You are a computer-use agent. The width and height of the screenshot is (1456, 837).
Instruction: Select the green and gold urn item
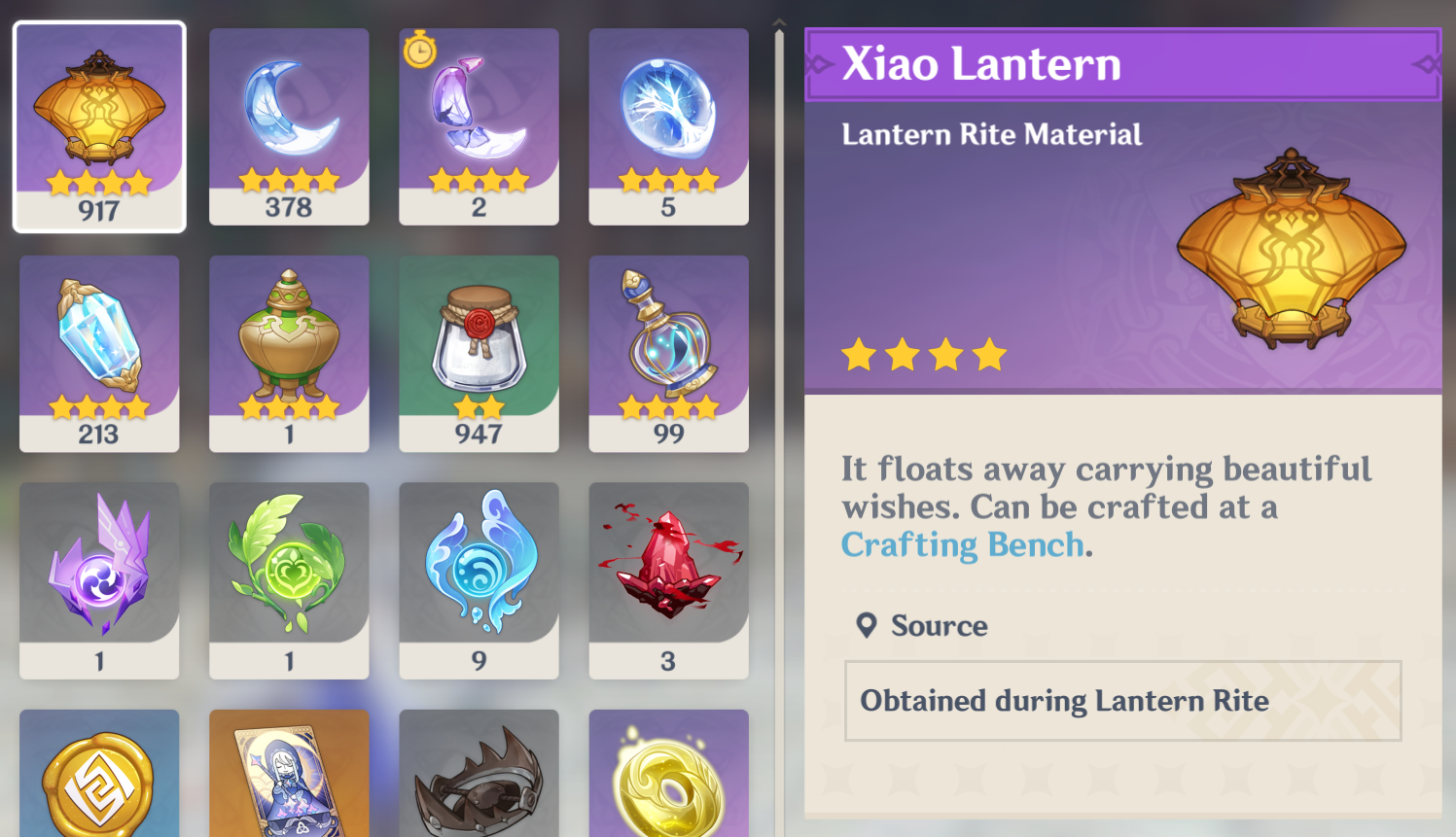[289, 354]
